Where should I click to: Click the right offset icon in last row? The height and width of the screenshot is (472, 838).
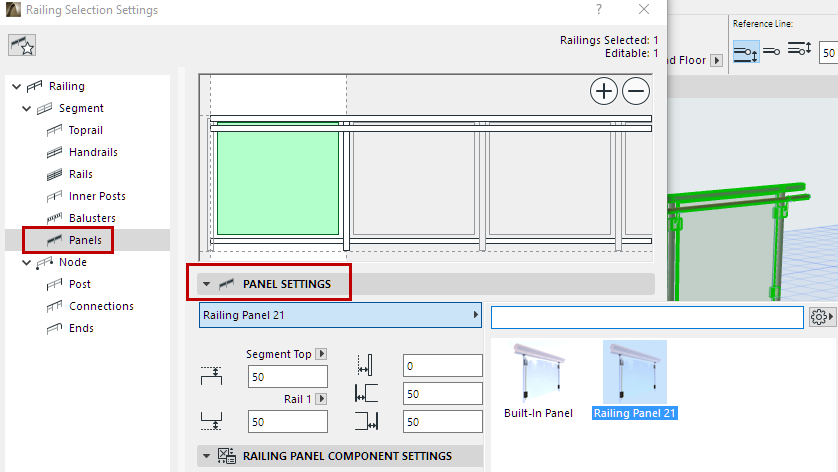click(367, 421)
